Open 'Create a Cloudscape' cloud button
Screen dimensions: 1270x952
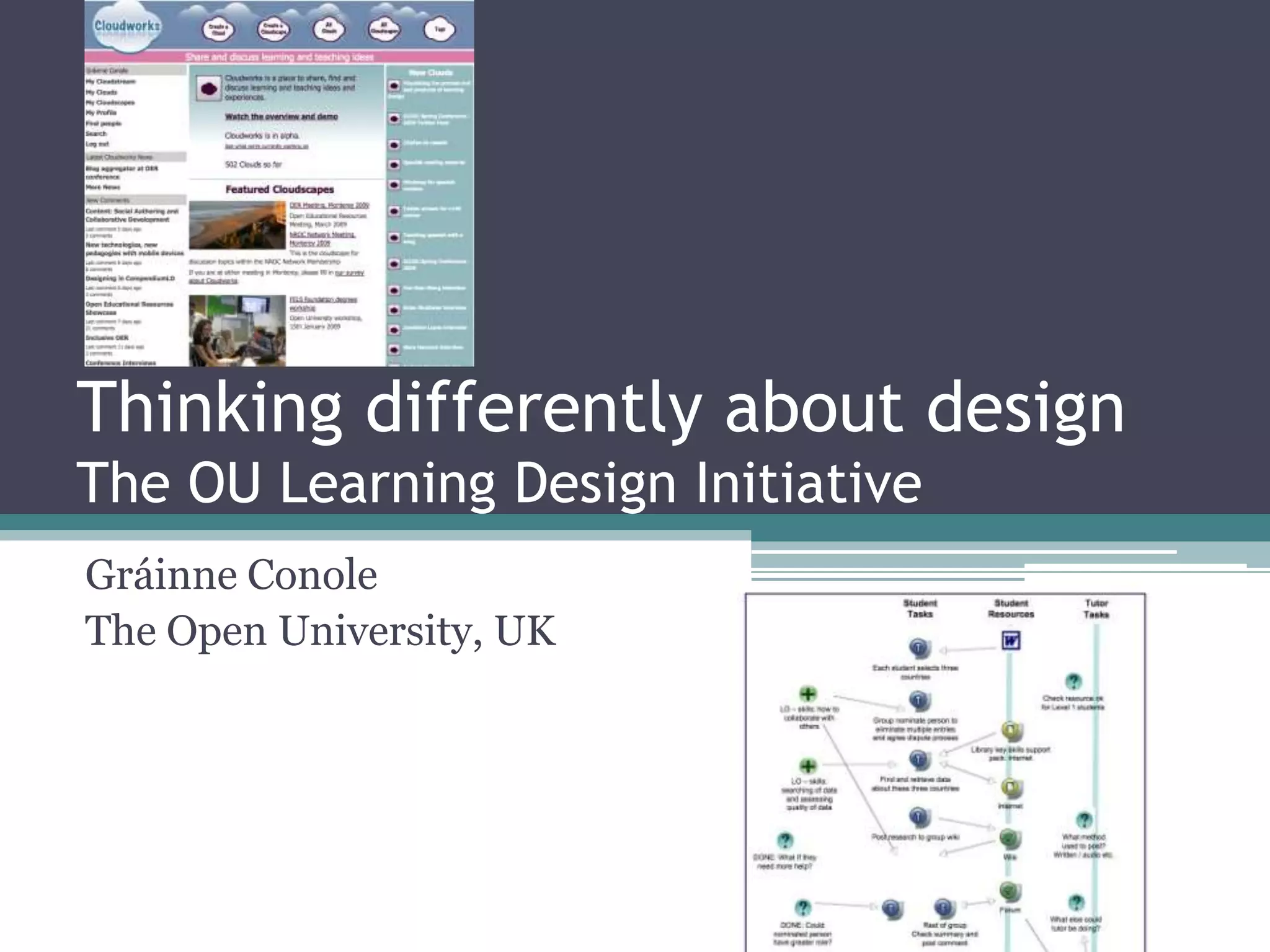pos(273,29)
